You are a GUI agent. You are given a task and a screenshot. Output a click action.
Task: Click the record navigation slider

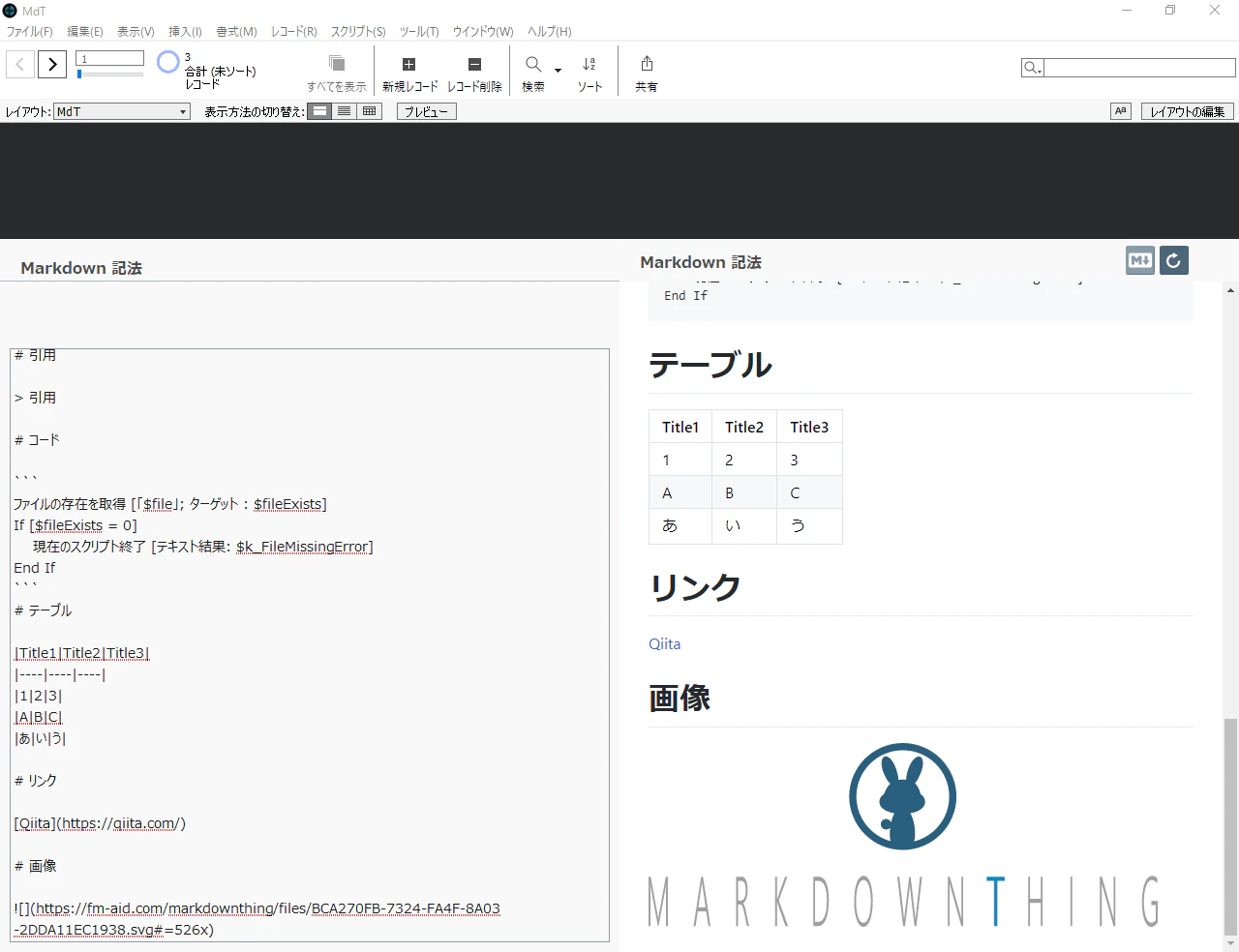coord(109,74)
